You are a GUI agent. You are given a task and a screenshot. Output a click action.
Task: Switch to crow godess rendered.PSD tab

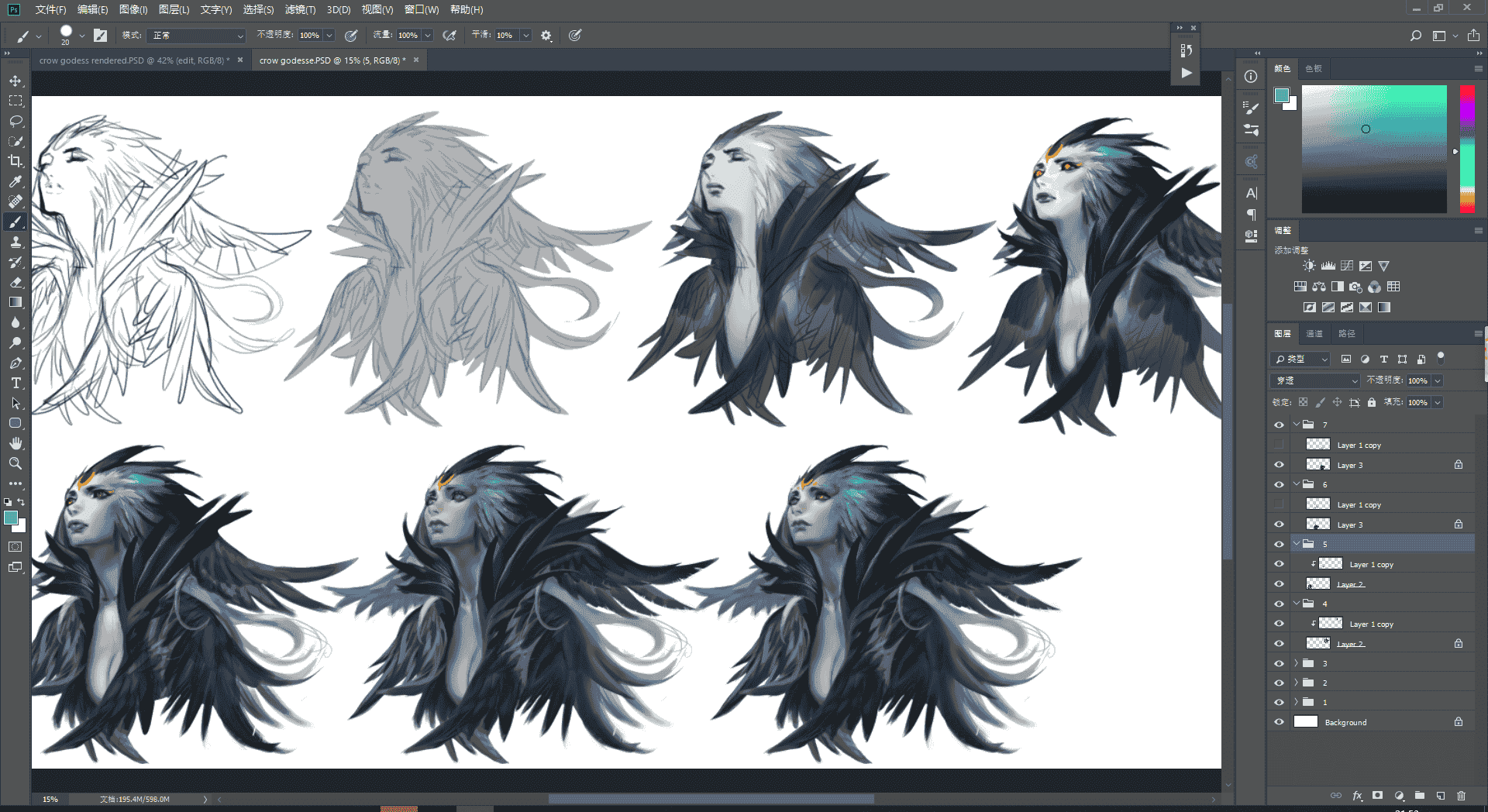click(135, 60)
